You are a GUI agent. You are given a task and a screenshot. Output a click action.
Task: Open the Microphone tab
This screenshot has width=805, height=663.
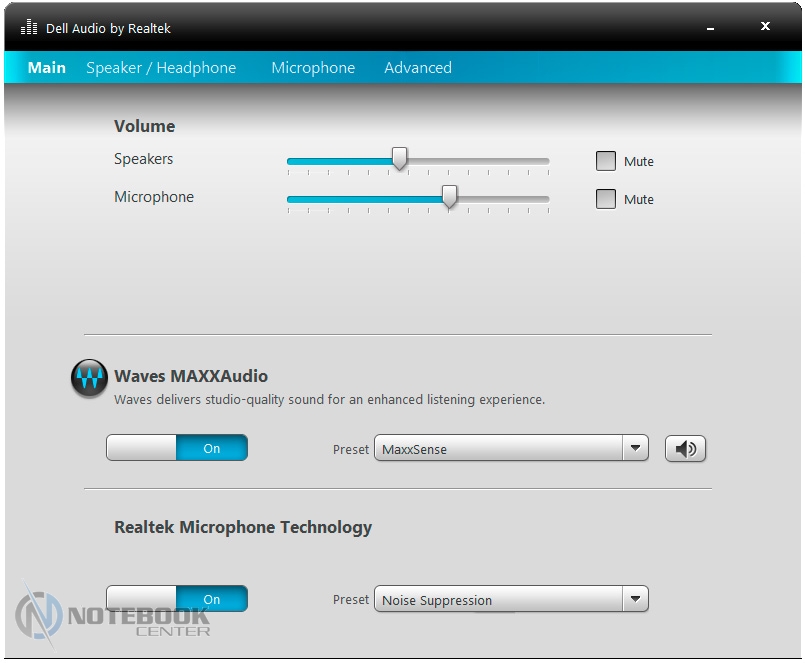point(313,68)
